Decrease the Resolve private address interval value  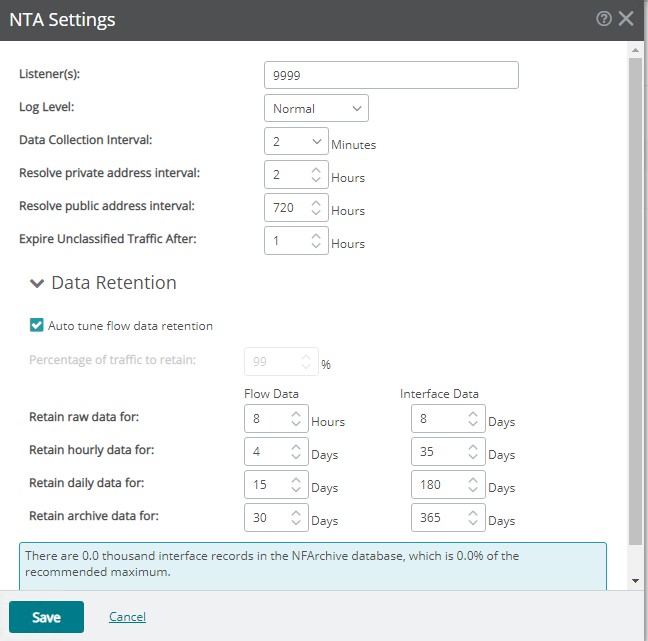pyautogui.click(x=316, y=179)
